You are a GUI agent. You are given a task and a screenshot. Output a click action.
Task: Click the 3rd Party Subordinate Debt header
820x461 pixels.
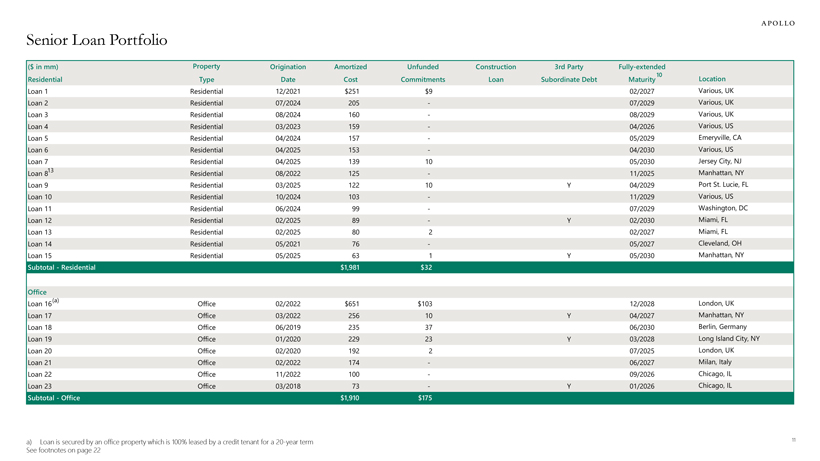(568, 72)
